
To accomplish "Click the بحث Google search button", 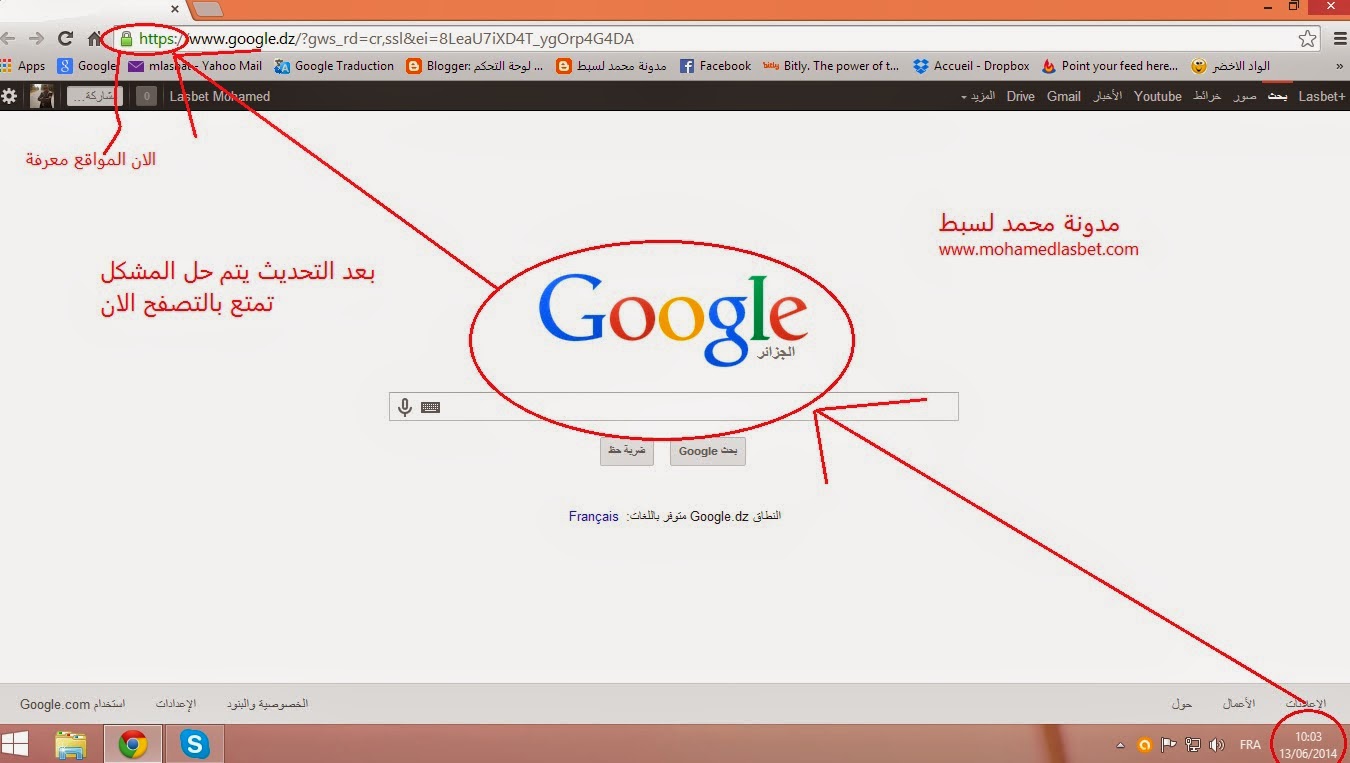I will (708, 451).
